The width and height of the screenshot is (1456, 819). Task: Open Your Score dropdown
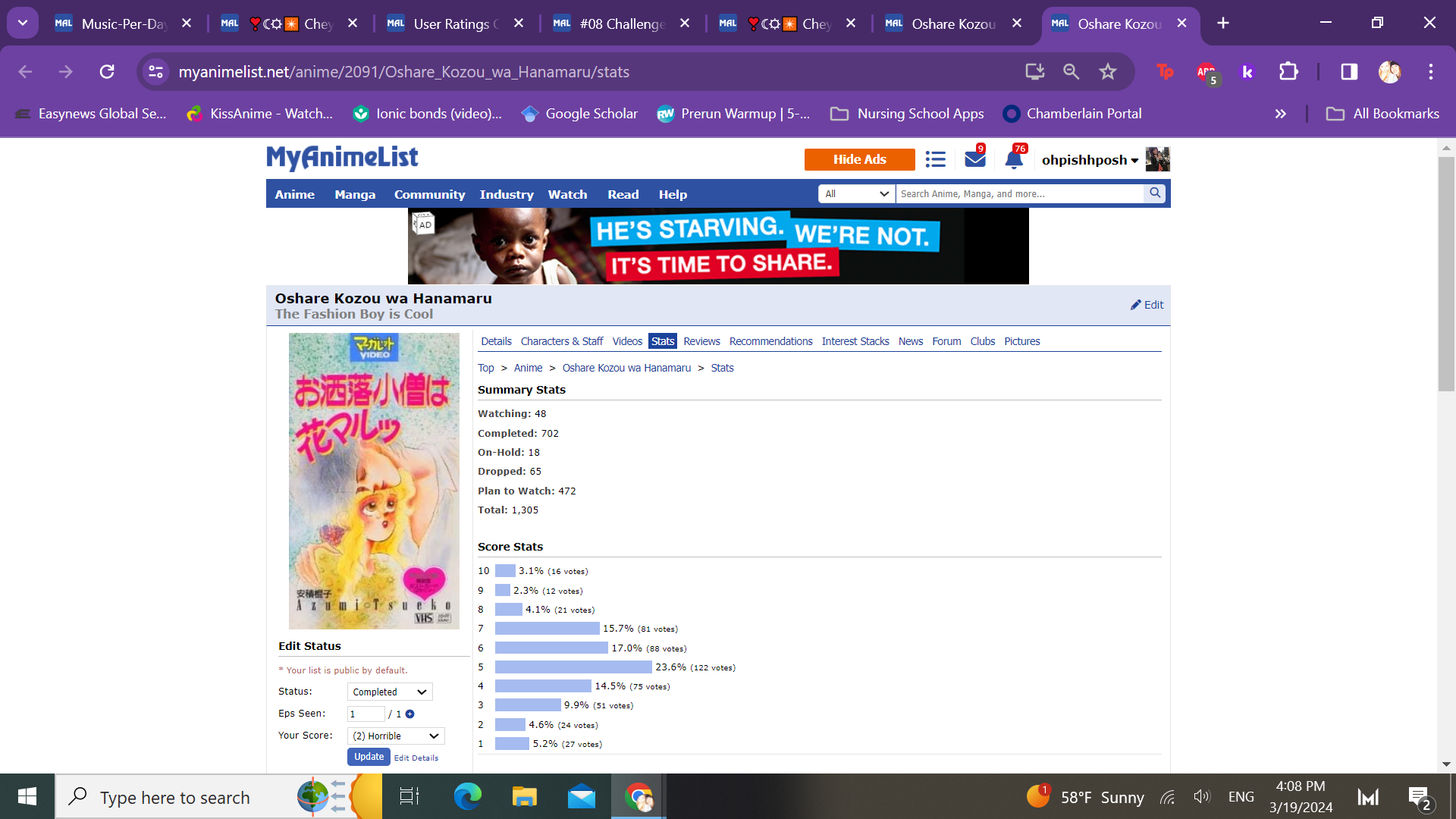[396, 736]
